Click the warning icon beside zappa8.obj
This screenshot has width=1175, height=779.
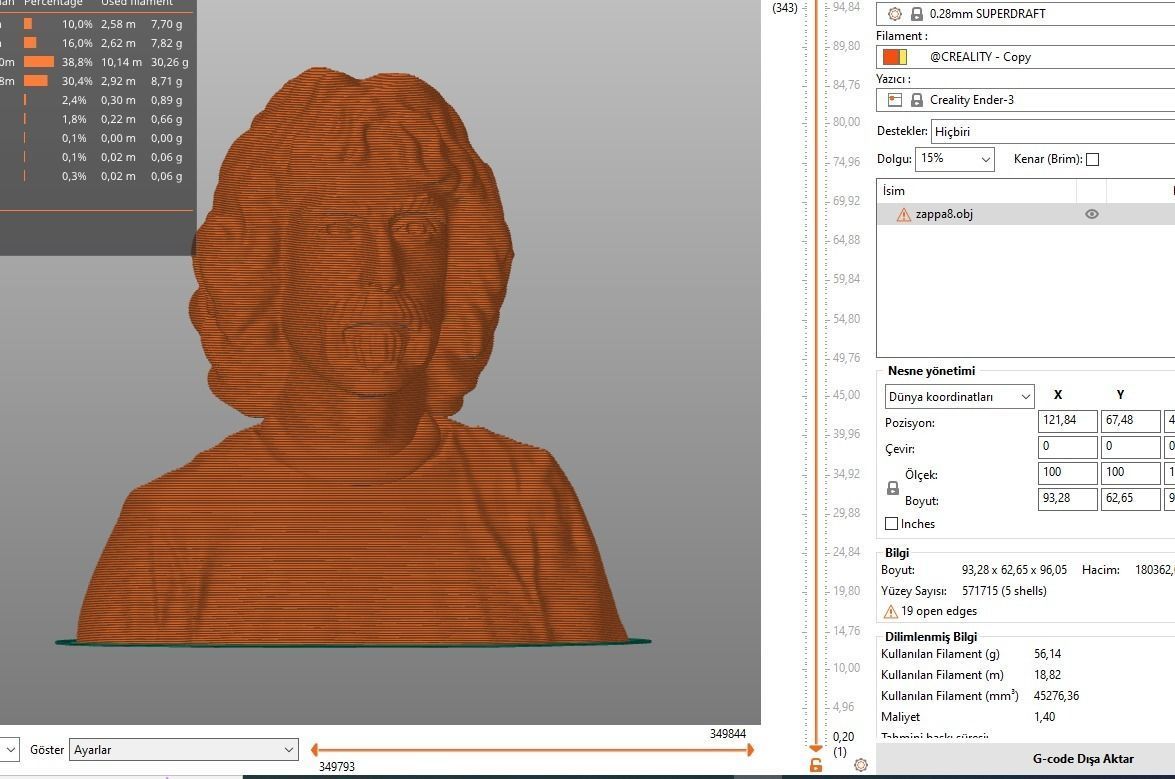point(904,215)
